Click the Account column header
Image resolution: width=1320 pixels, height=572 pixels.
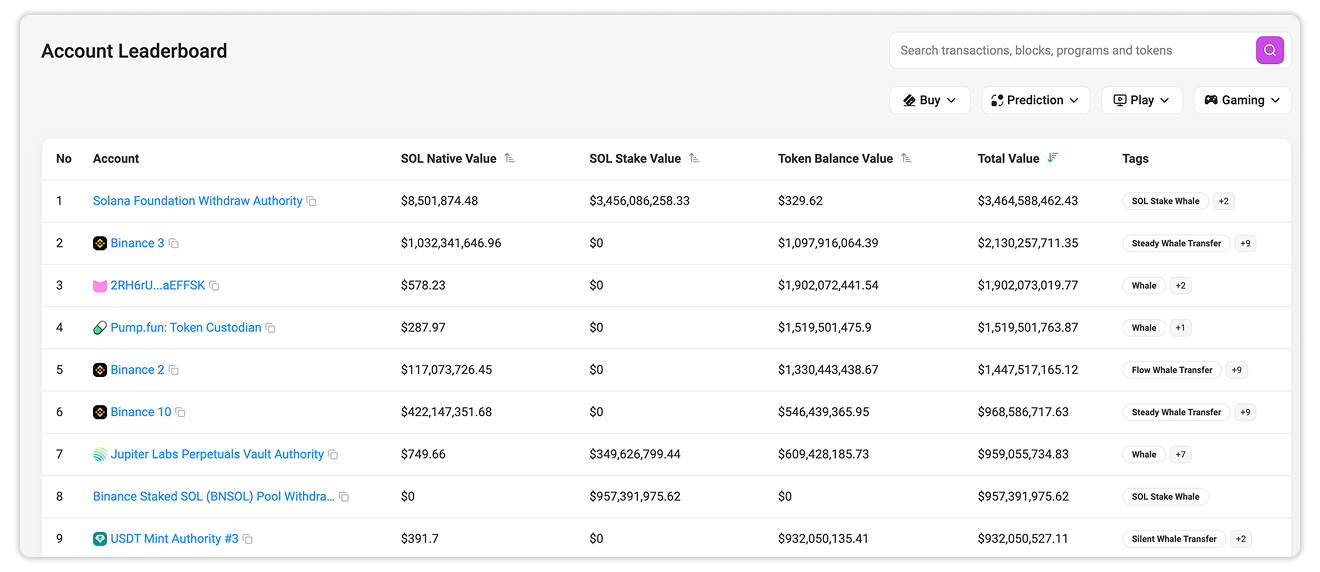tap(116, 158)
